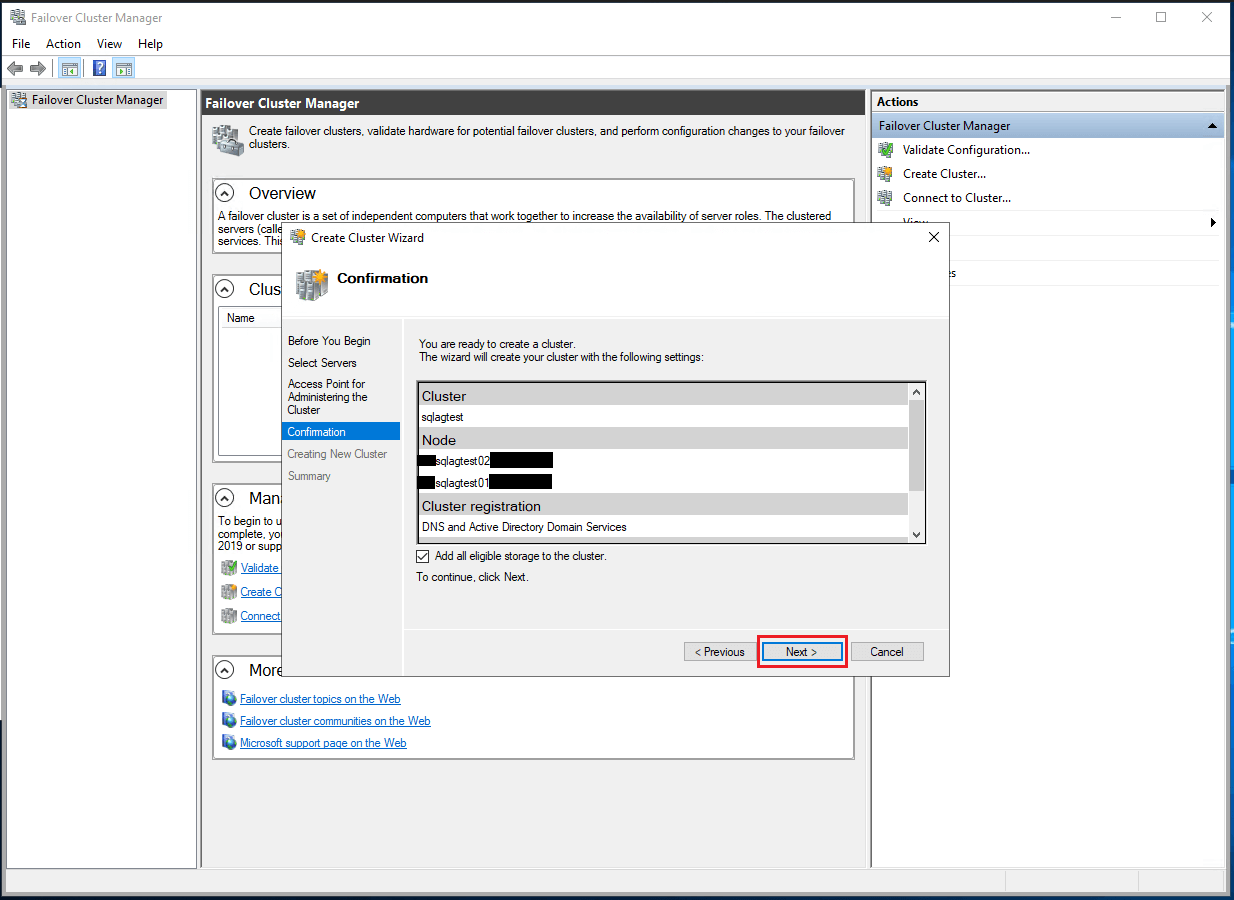Toggle the Show/Hide Console Tree toolbar icon
Screen dimensions: 1234x900
pos(69,68)
